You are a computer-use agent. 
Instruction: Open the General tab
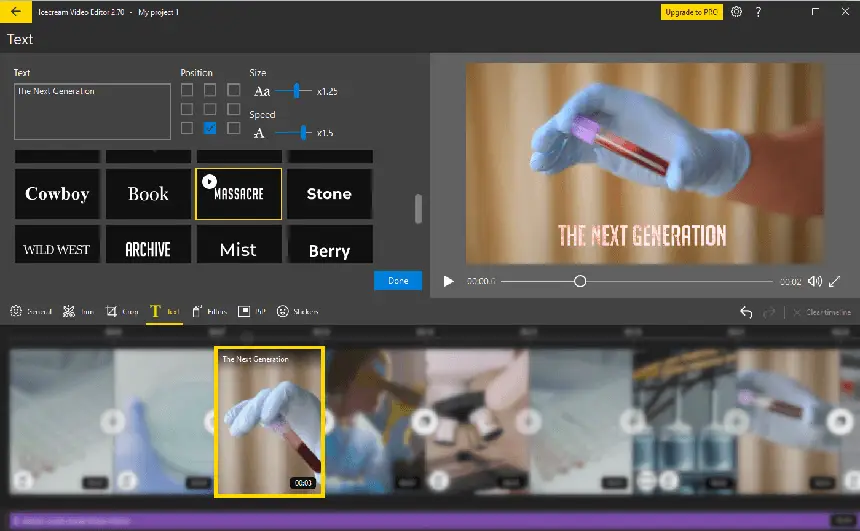tap(31, 312)
